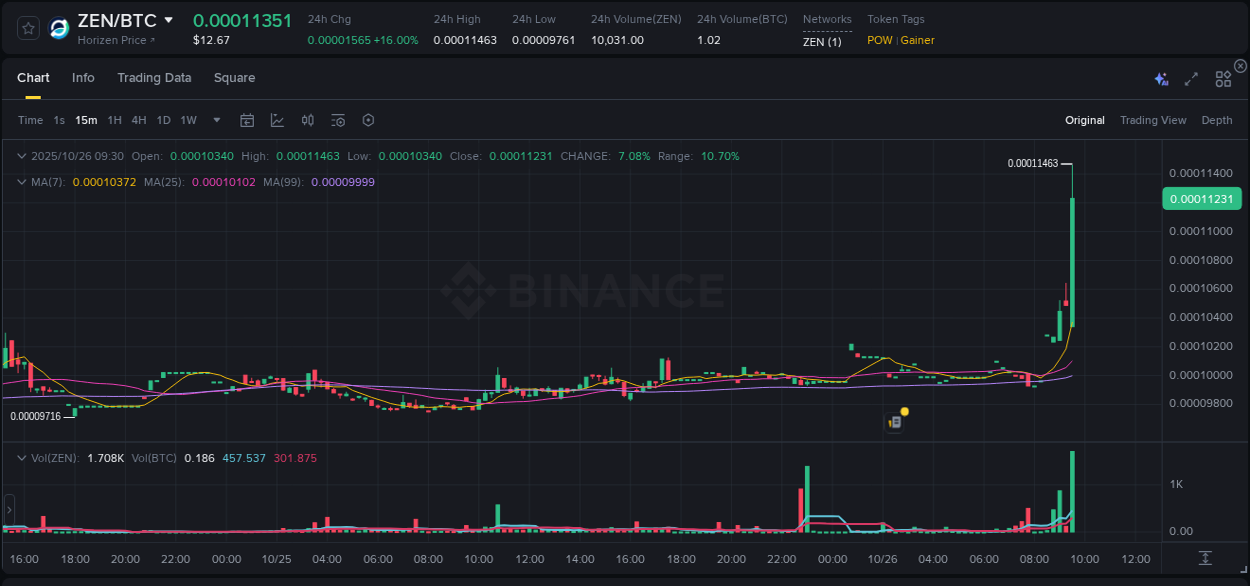Open the Gainer token tag
The height and width of the screenshot is (586, 1250).
918,41
